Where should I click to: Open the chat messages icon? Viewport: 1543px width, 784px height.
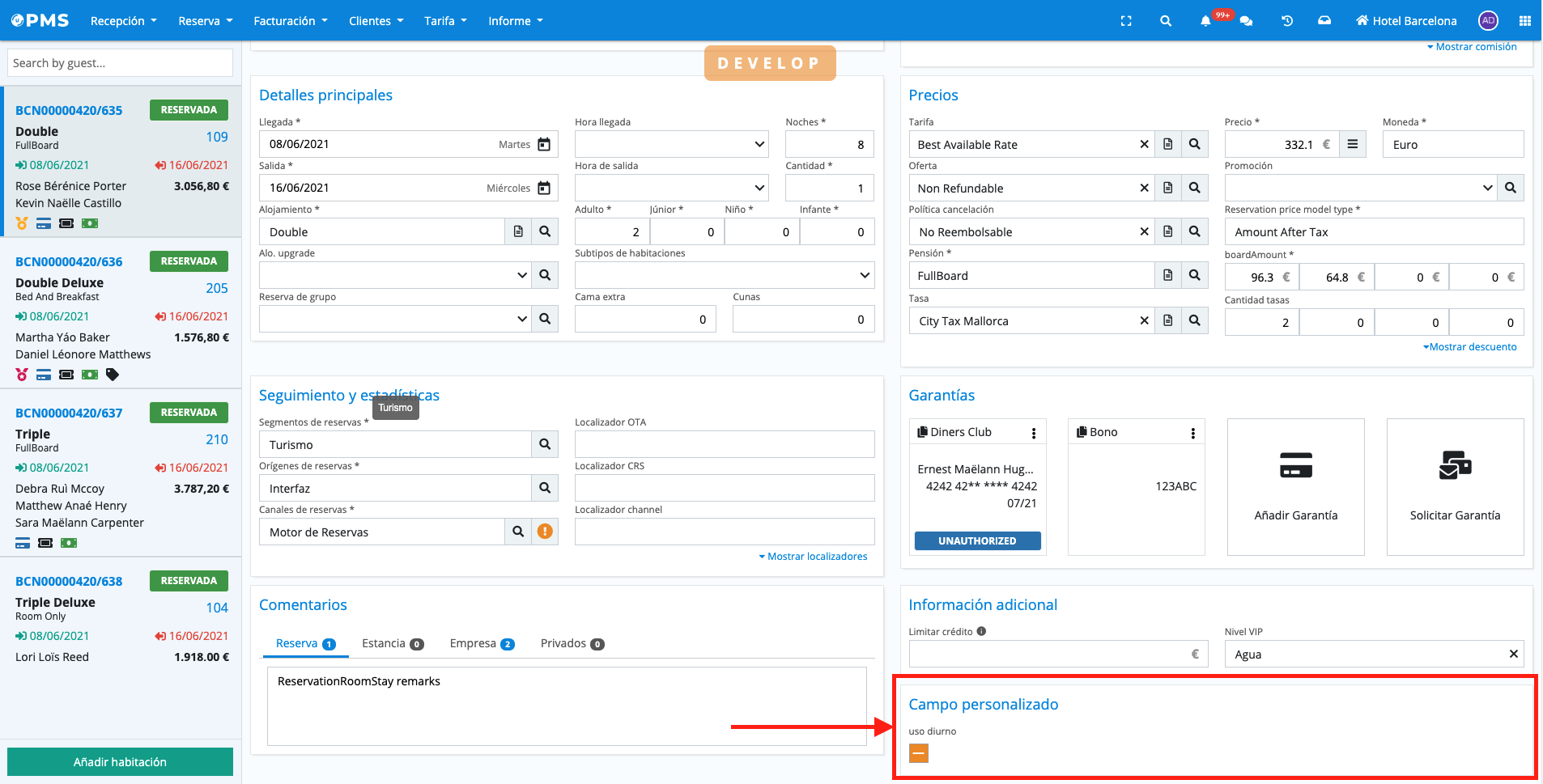click(x=1246, y=21)
